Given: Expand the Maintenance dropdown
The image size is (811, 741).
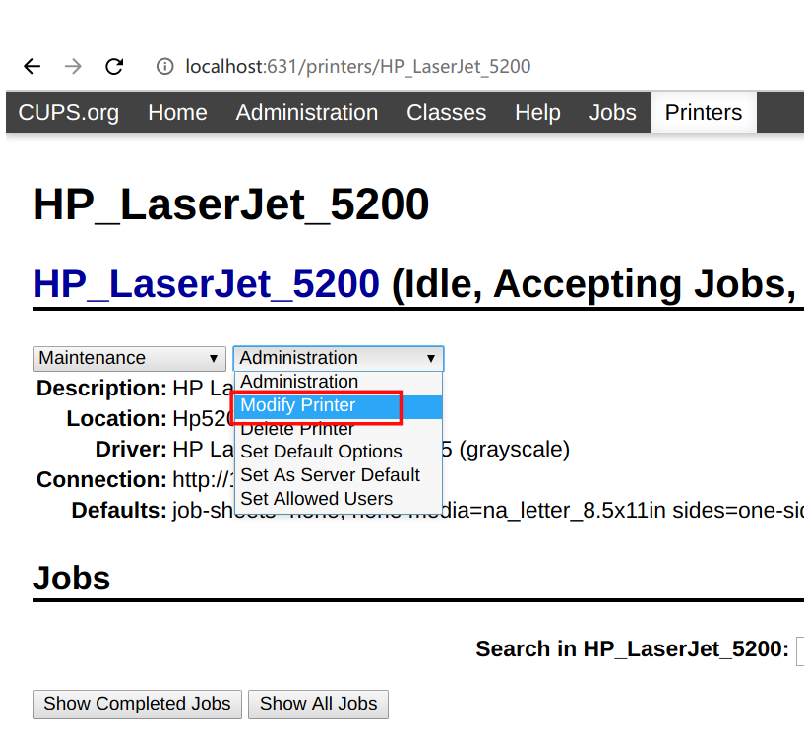Looking at the screenshot, I should (129, 358).
